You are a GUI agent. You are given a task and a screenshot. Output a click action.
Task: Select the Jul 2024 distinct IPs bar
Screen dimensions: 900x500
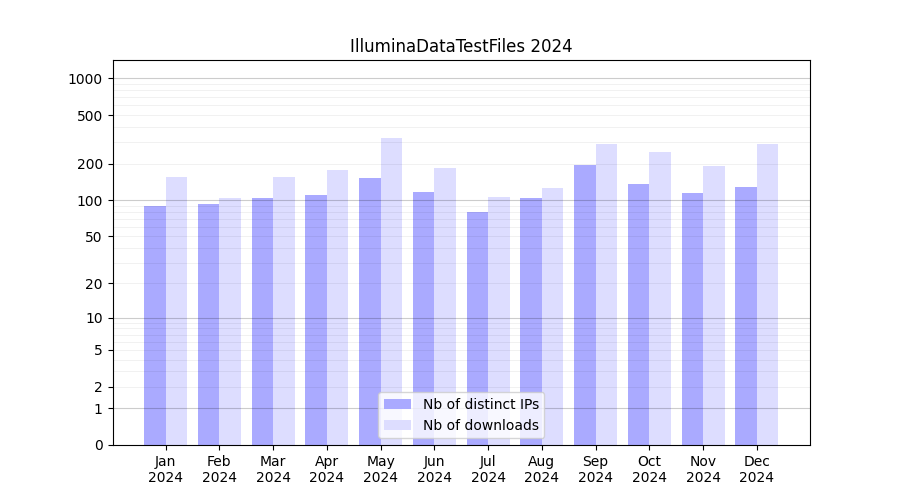click(477, 328)
